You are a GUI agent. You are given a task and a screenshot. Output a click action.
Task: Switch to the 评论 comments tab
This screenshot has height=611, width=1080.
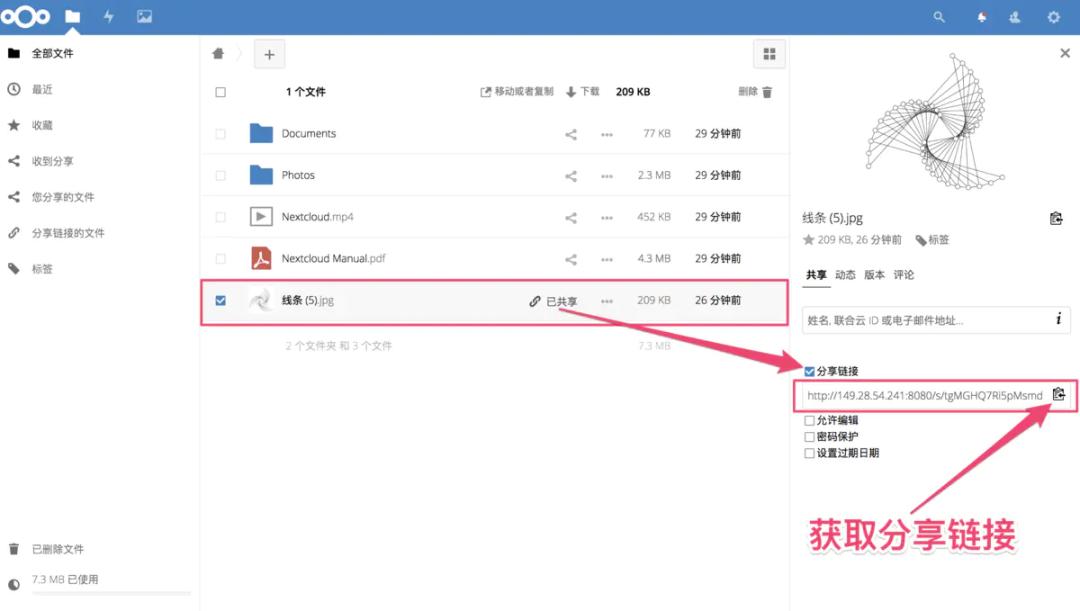[x=902, y=274]
